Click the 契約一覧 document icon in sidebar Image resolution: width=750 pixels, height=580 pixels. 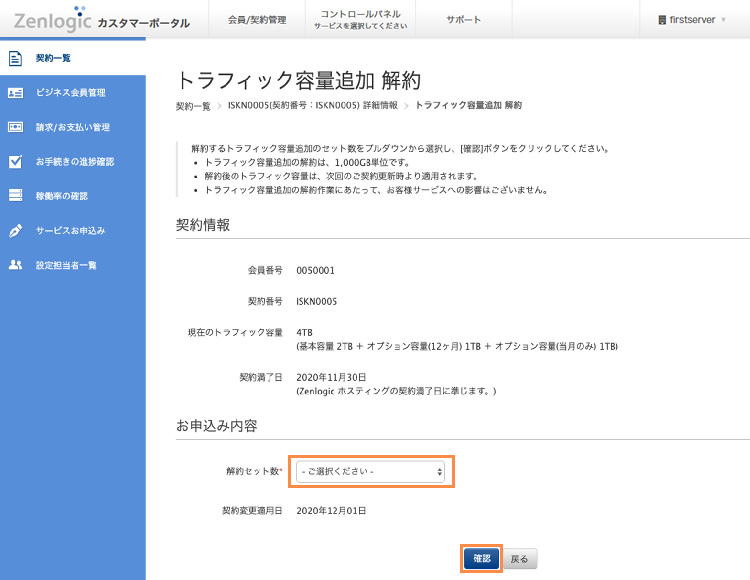tap(15, 58)
